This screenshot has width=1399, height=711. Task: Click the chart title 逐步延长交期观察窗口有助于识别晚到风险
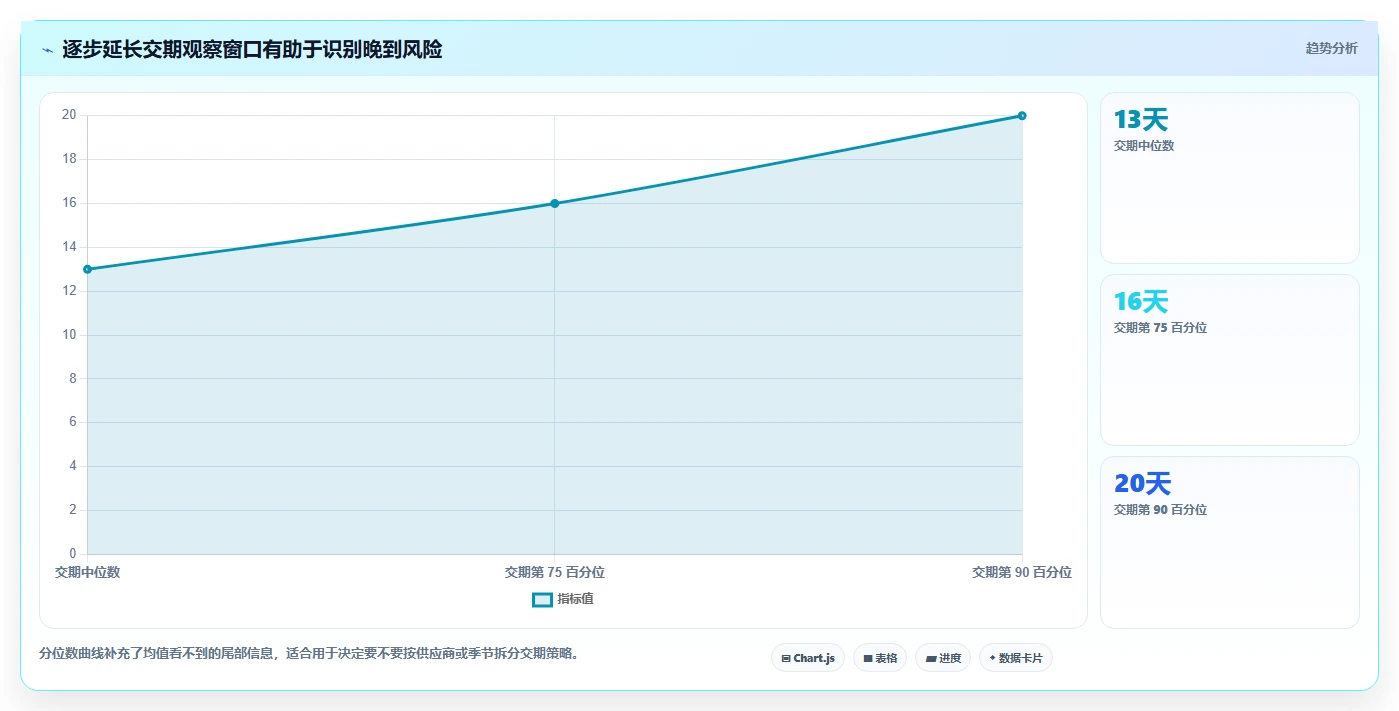pyautogui.click(x=252, y=49)
